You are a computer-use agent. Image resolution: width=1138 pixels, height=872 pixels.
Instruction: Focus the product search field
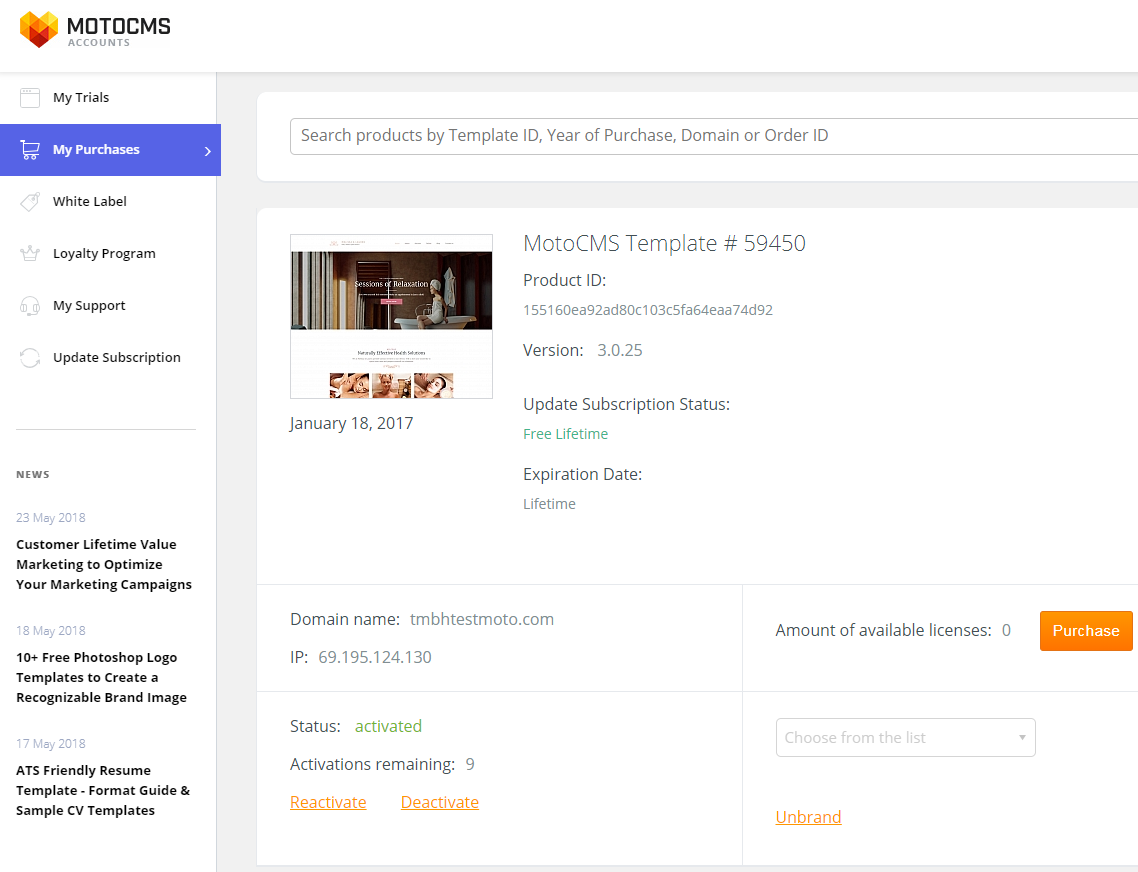click(x=714, y=136)
